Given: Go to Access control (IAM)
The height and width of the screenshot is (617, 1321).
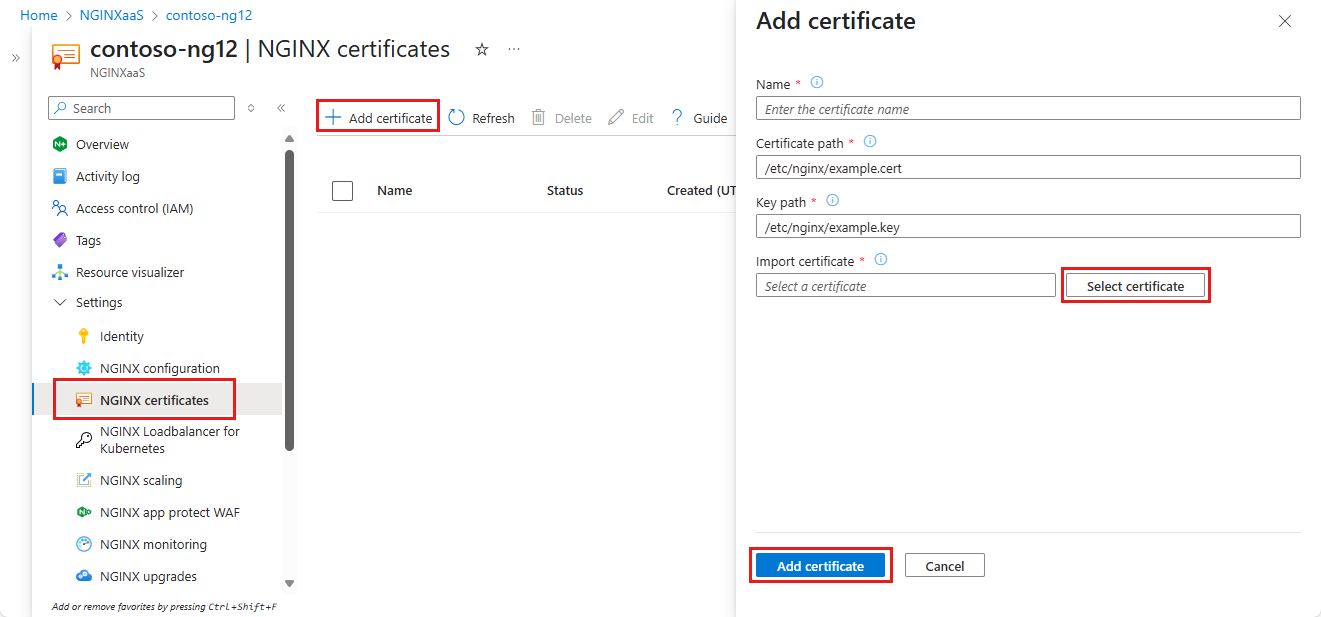Looking at the screenshot, I should 135,208.
